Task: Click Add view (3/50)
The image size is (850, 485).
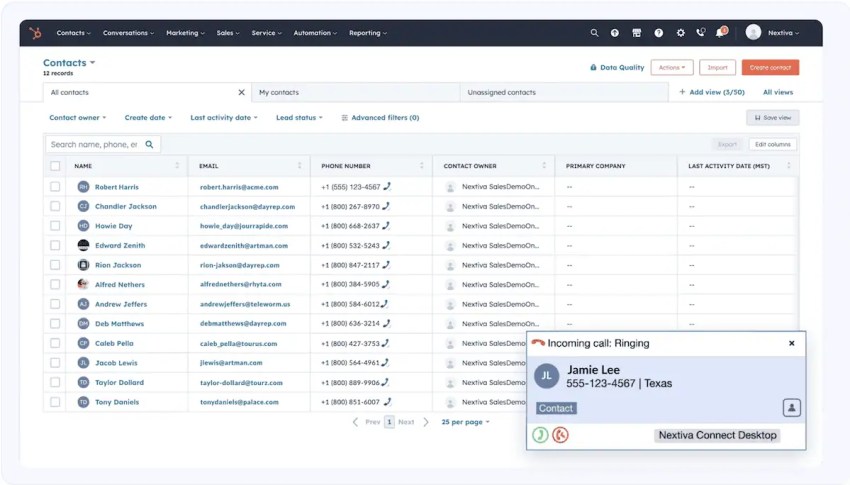Action: pyautogui.click(x=712, y=92)
